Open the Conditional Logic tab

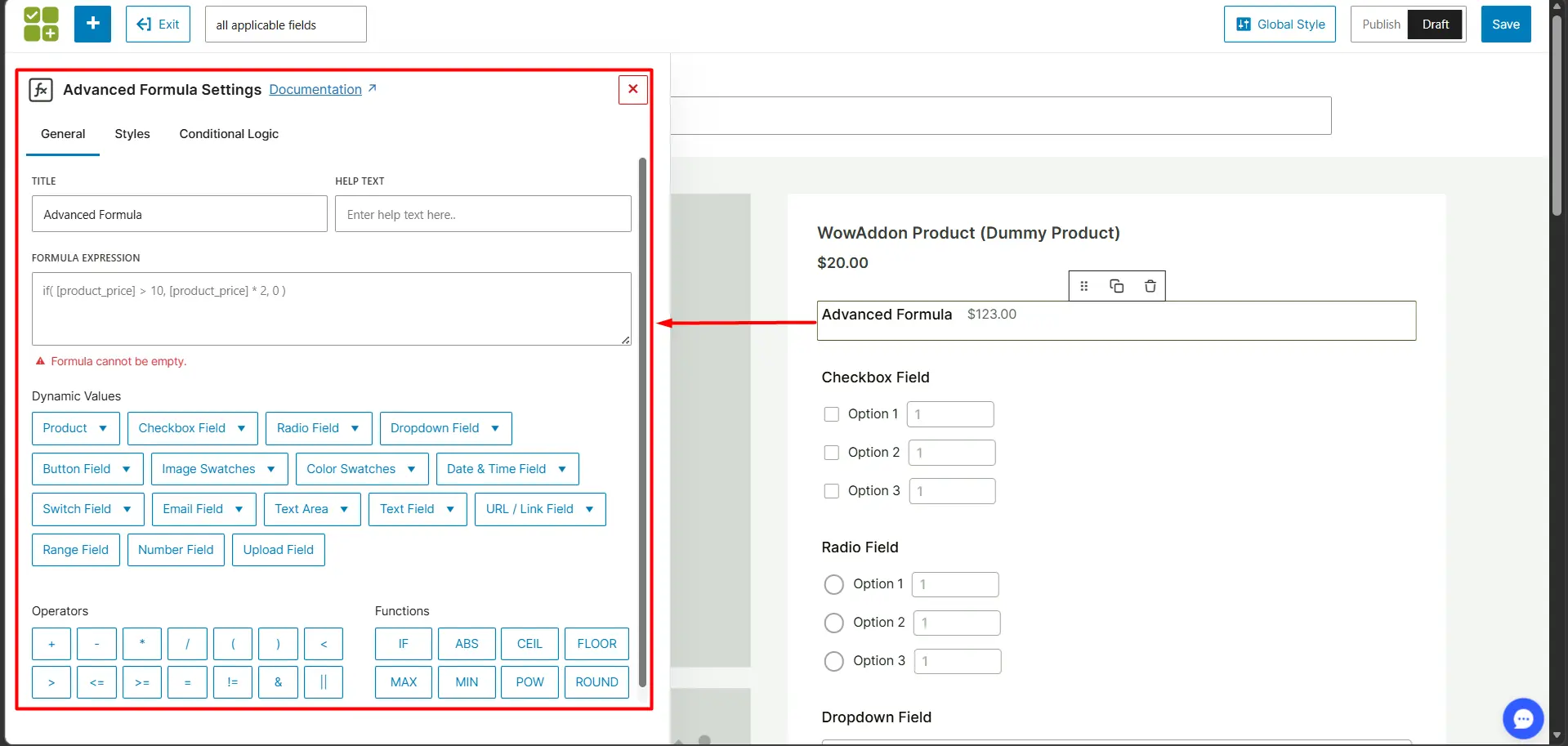[x=229, y=134]
